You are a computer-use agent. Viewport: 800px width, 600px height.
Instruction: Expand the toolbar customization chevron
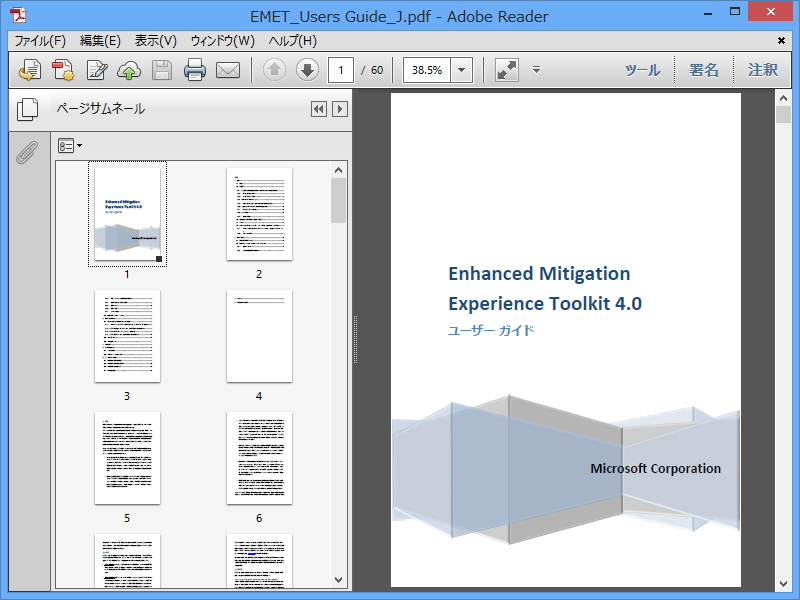[x=536, y=71]
